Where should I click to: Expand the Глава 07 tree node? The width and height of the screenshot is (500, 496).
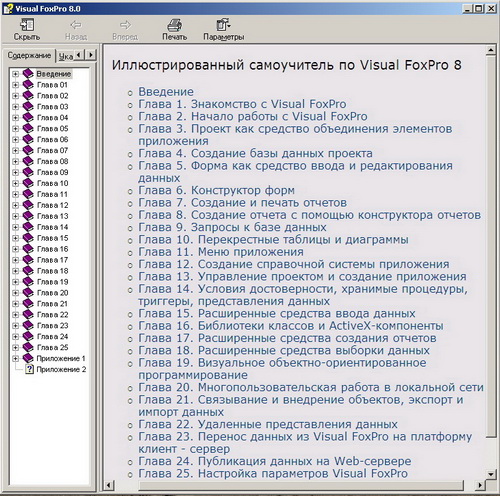click(15, 150)
